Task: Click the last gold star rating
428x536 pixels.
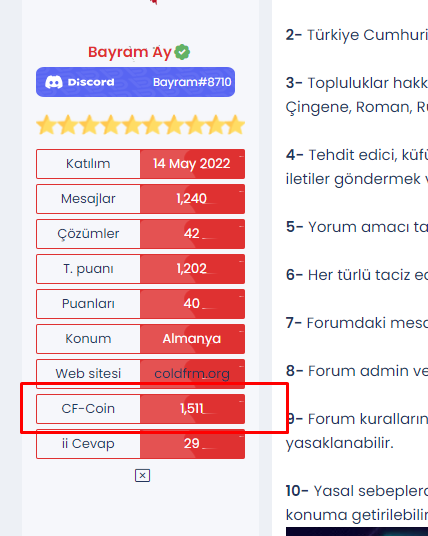Action: click(x=235, y=125)
